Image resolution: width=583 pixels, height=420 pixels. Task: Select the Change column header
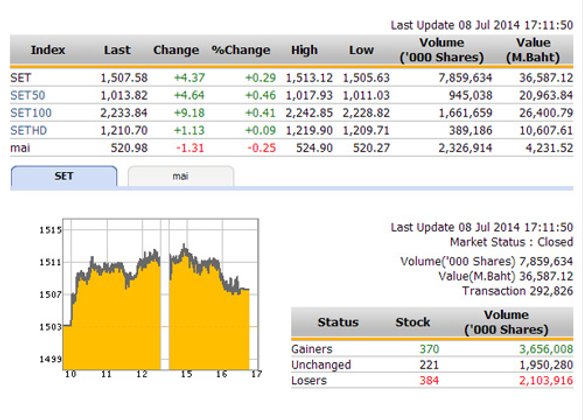[176, 50]
